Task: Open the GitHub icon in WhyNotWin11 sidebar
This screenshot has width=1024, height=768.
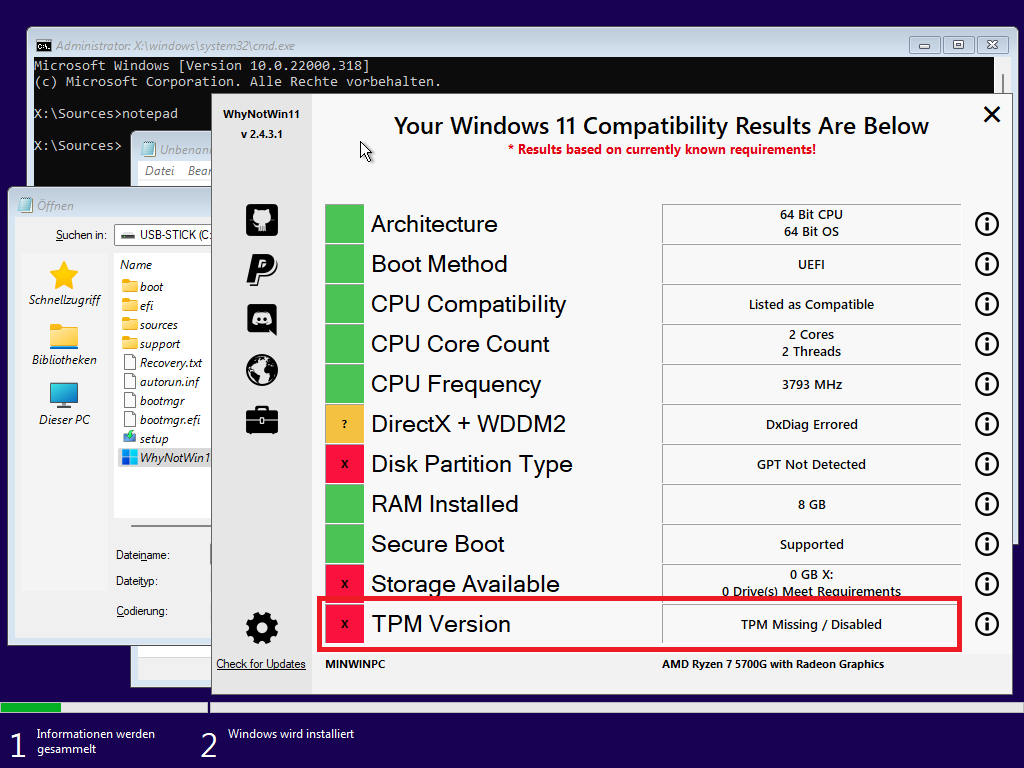Action: [262, 220]
